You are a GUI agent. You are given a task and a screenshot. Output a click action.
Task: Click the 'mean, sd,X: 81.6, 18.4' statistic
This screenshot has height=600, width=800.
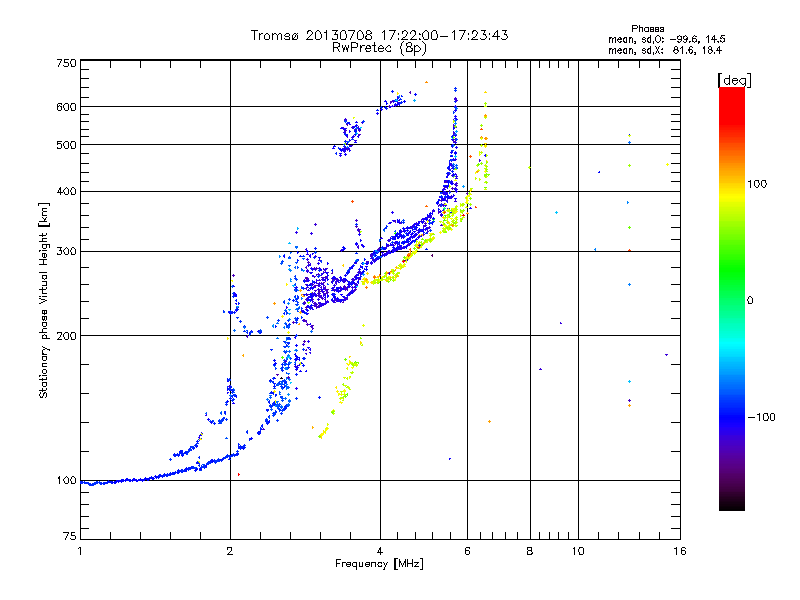click(x=665, y=50)
